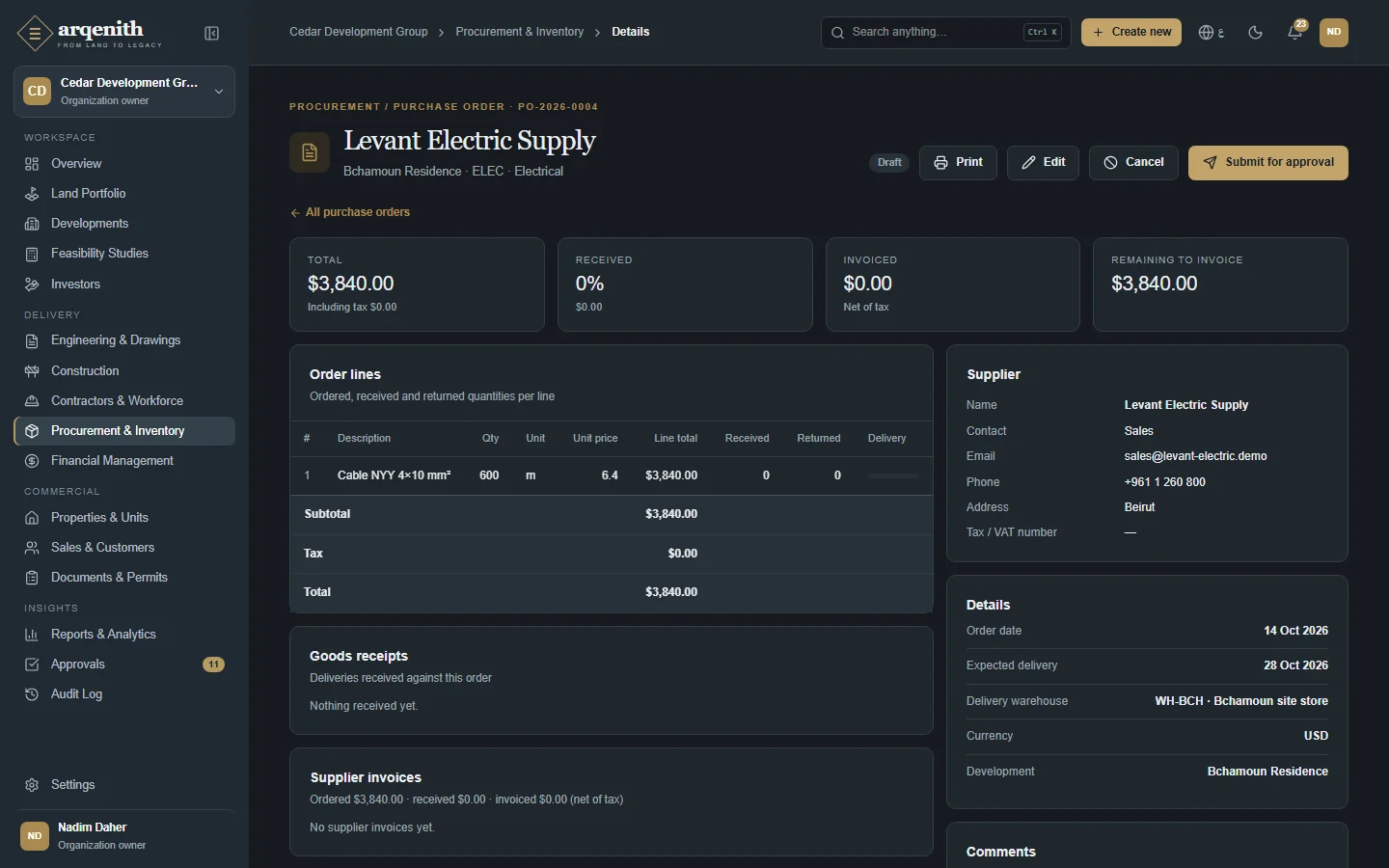Click the purchase order document icon
This screenshot has height=868, width=1389.
[310, 152]
